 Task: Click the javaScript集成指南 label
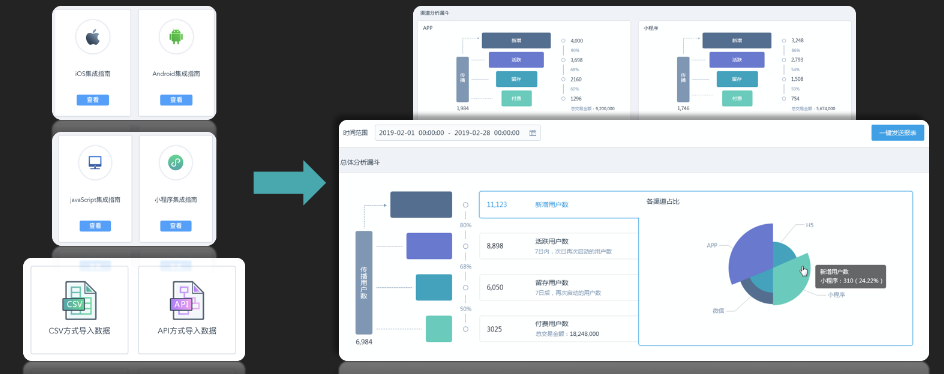(x=95, y=199)
